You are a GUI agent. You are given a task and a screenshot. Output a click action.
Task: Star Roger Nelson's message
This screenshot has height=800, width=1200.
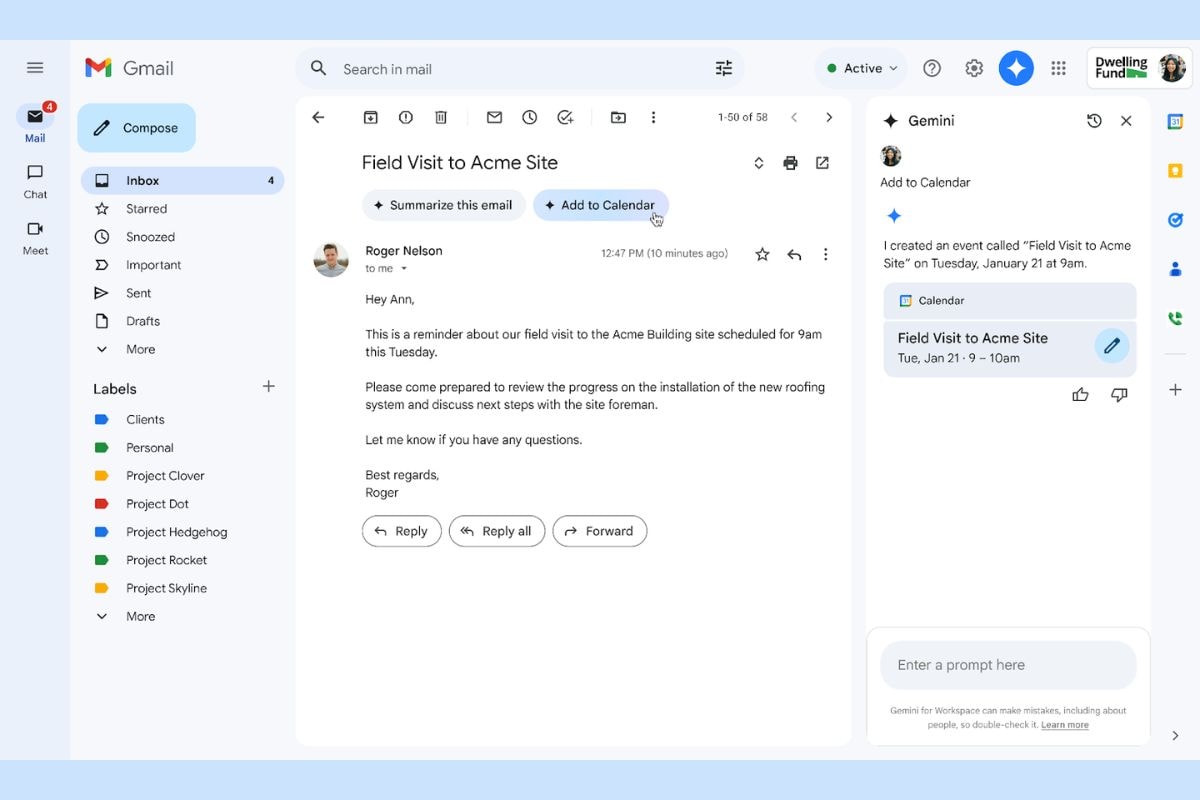[x=762, y=254]
